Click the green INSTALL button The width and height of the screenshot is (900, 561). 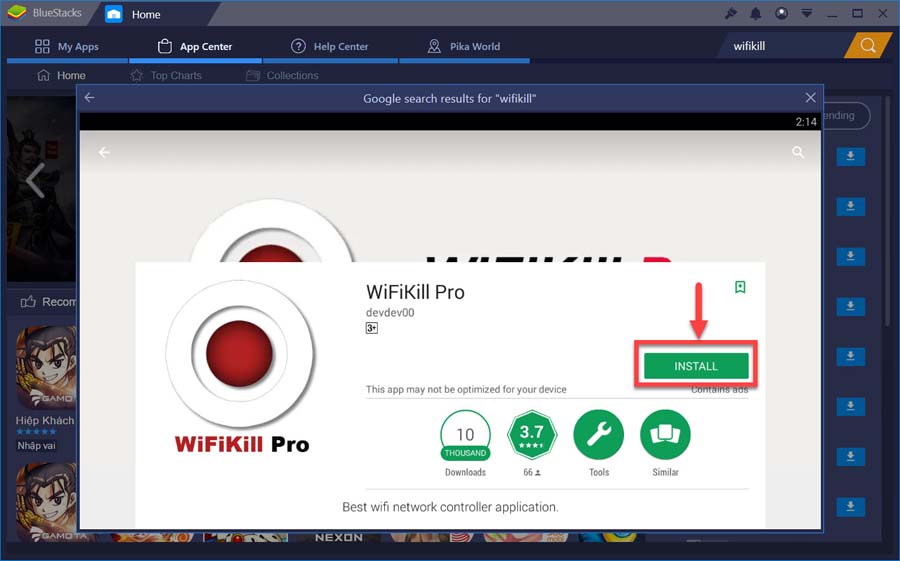[x=696, y=366]
